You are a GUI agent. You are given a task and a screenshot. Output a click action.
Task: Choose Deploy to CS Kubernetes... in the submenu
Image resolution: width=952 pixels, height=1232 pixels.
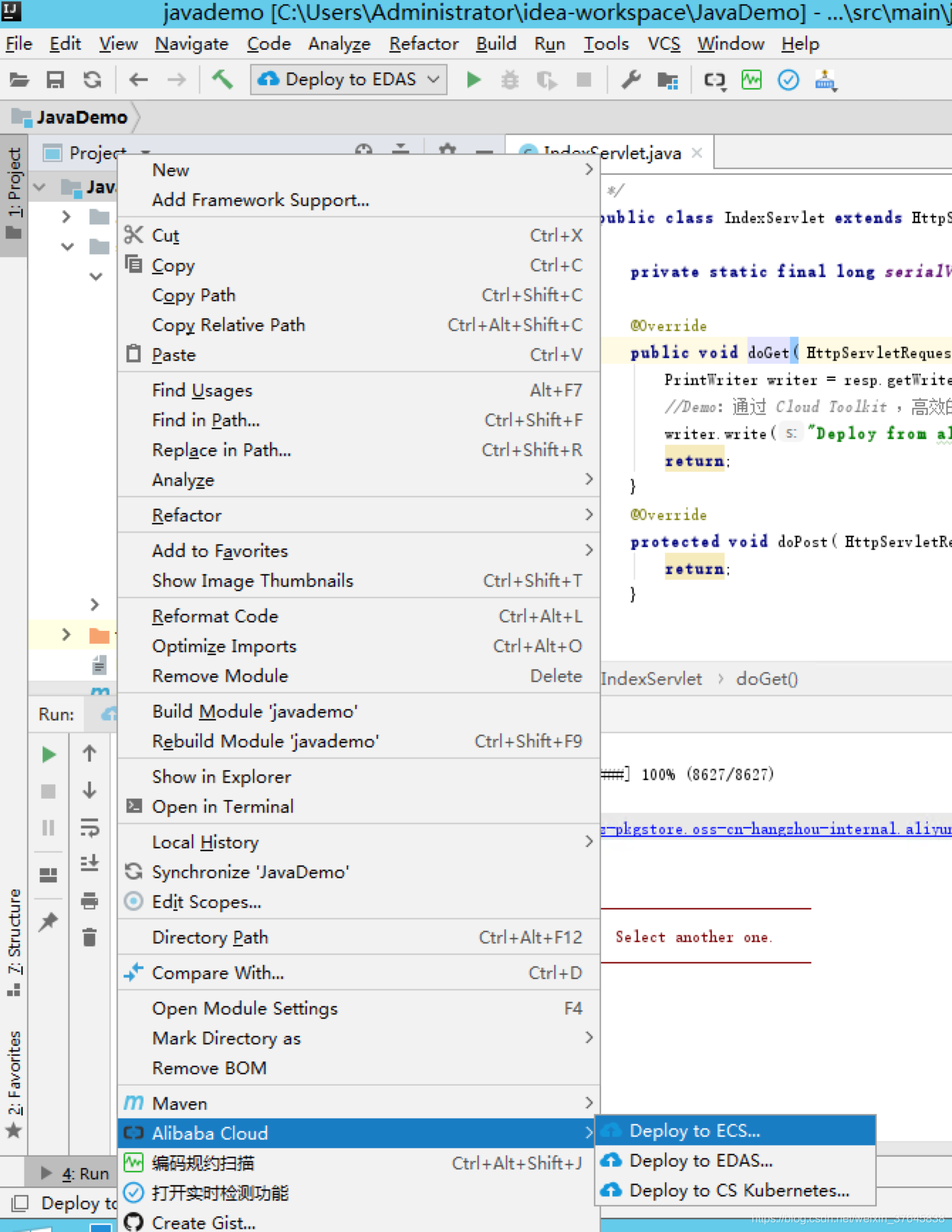[x=735, y=1189]
